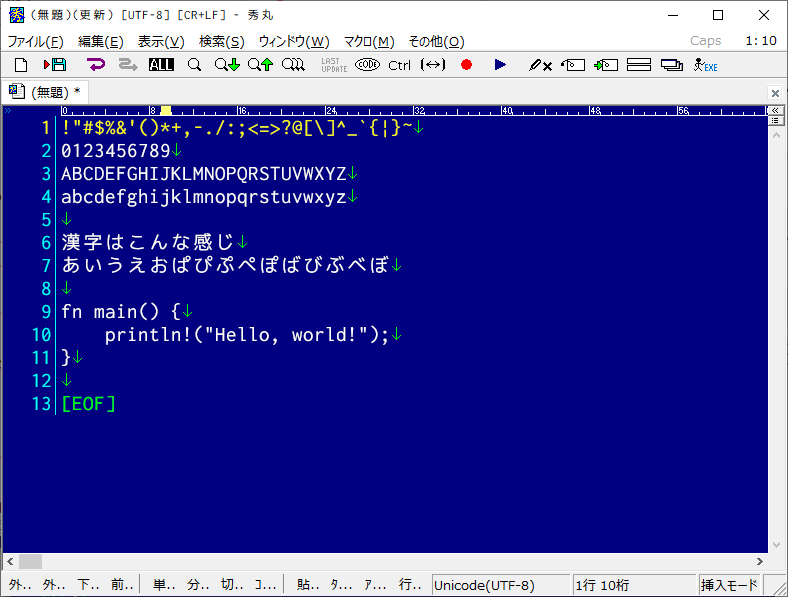788x597 pixels.
Task: Click the vertical scrollbar up arrow
Action: tap(776, 135)
